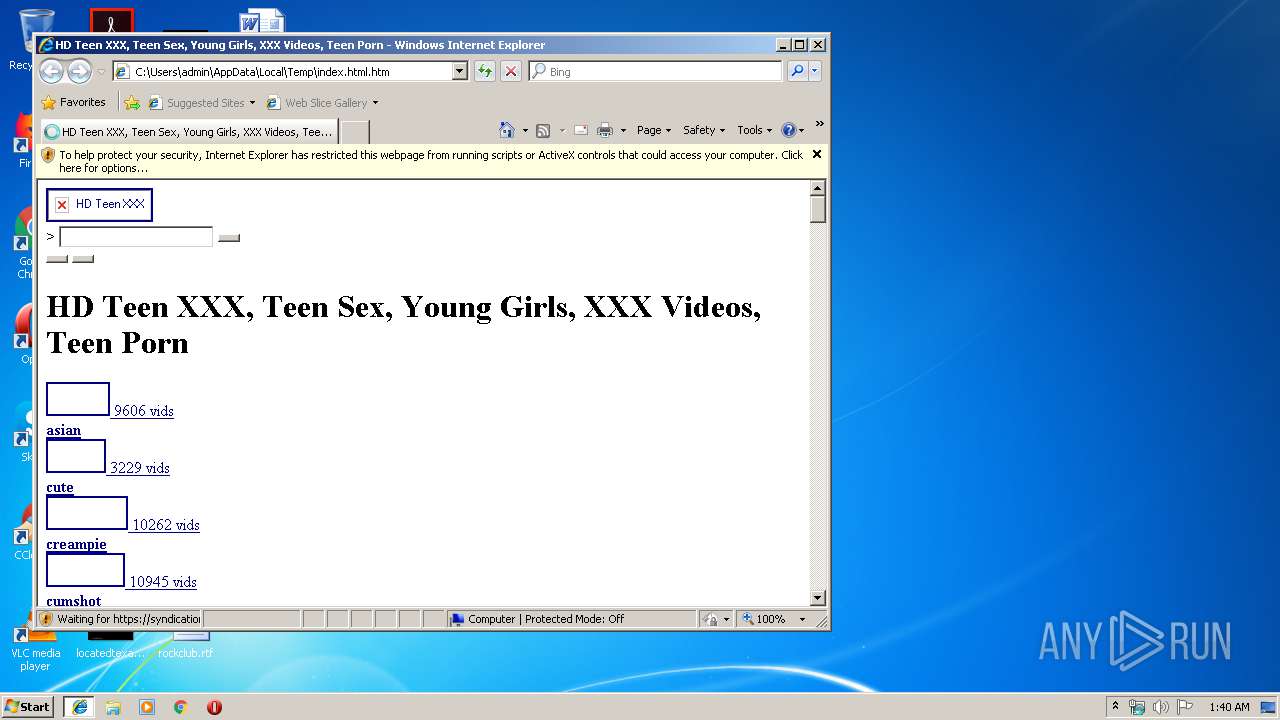Viewport: 1280px width, 720px height.
Task: Click the small button beside the page search field
Action: (x=229, y=238)
